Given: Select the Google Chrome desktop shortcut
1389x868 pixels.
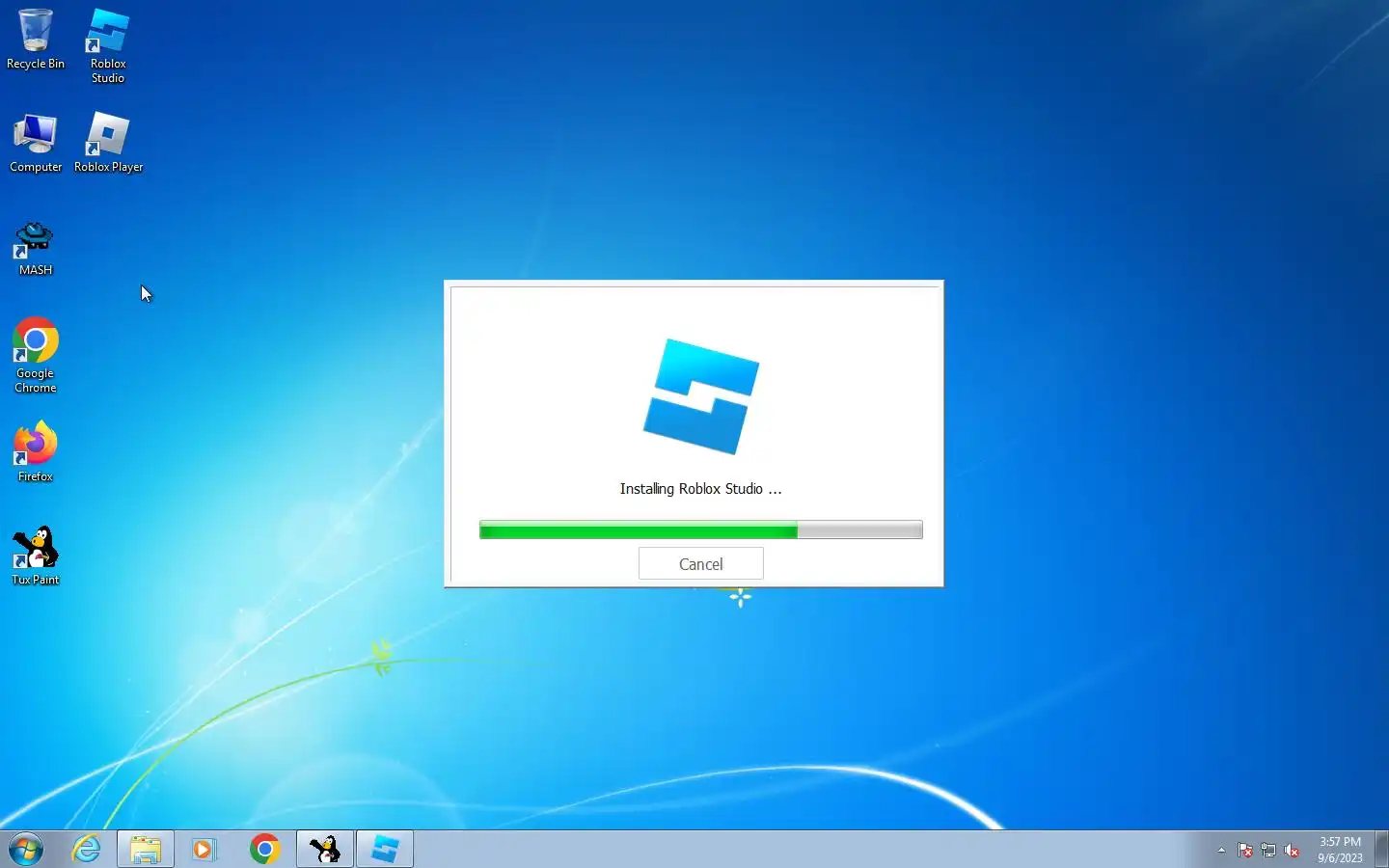Looking at the screenshot, I should 36,355.
